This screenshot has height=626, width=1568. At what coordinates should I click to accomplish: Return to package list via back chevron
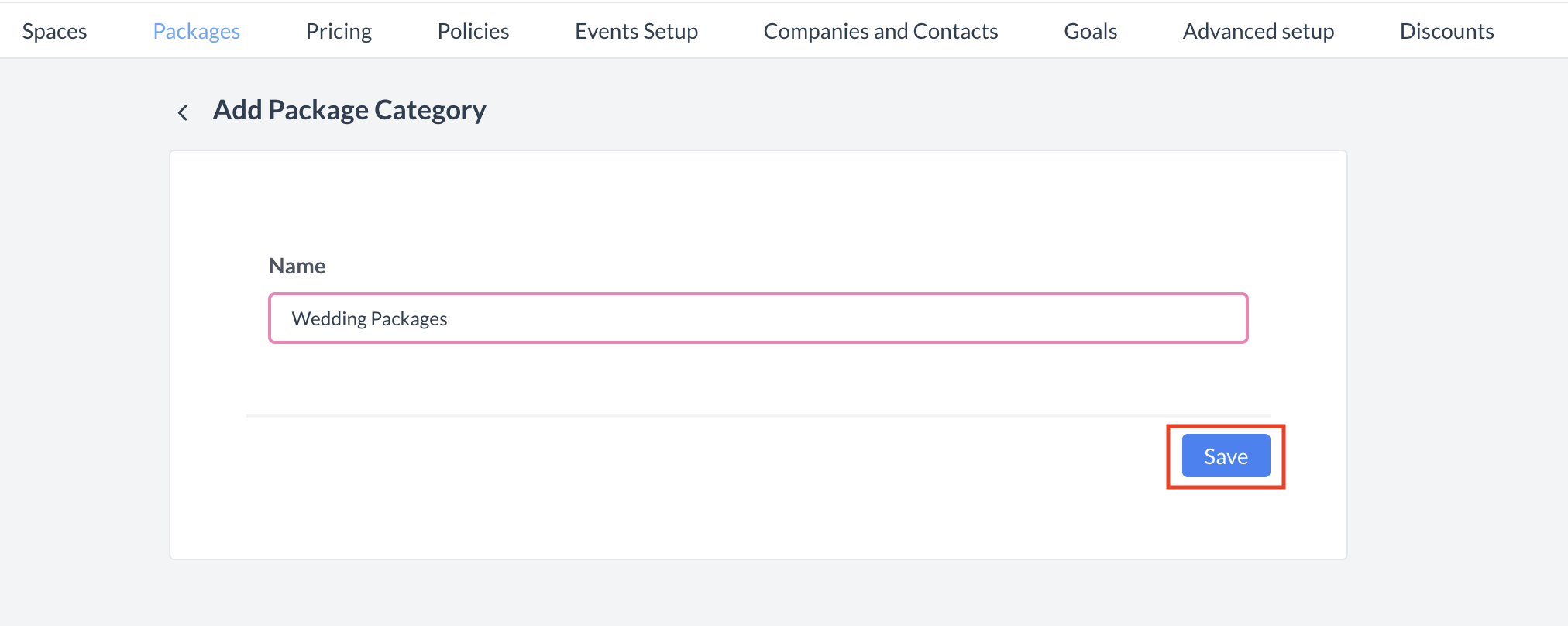[184, 112]
